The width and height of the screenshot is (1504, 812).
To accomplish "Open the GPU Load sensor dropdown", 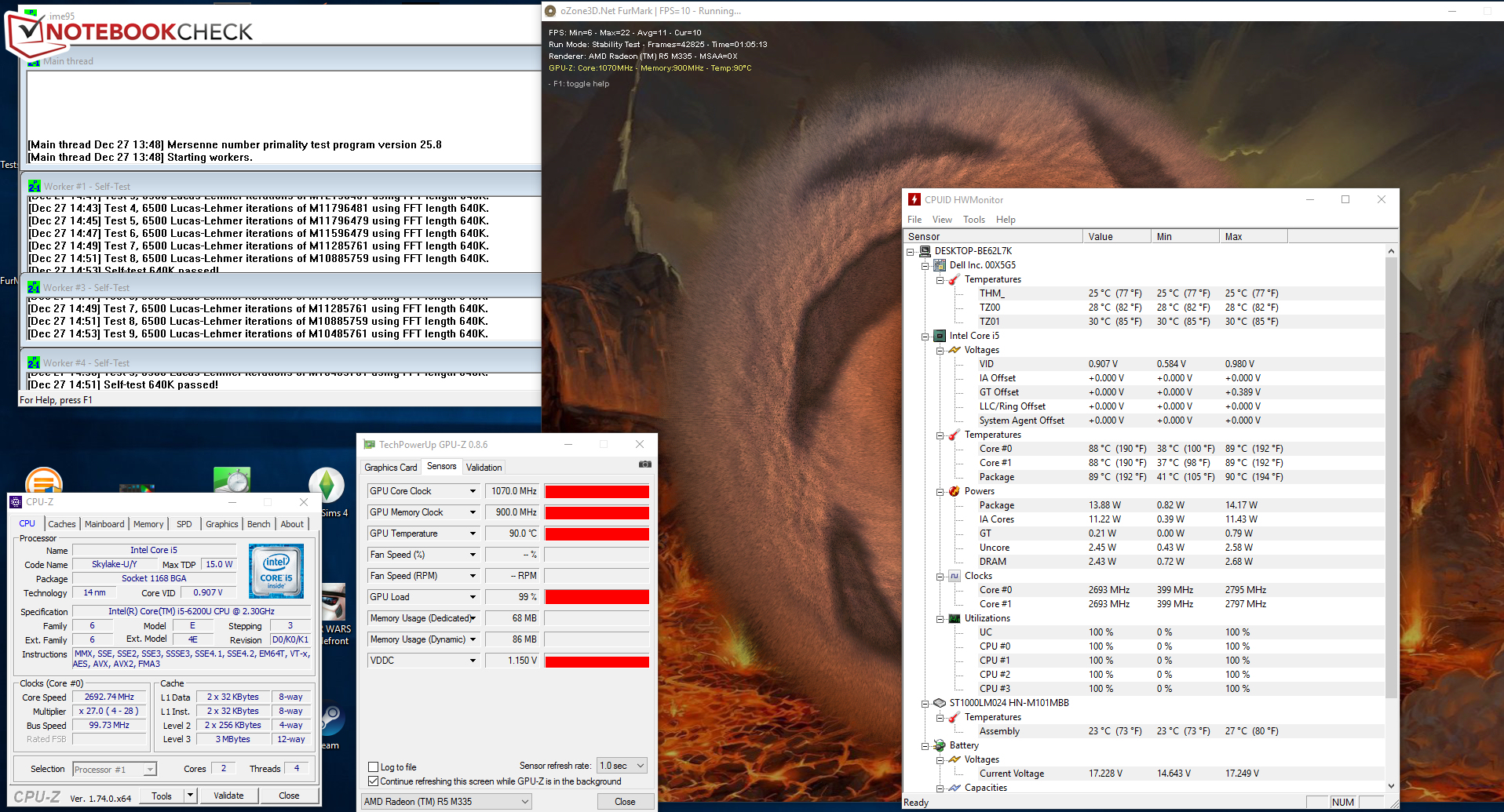I will [x=473, y=597].
